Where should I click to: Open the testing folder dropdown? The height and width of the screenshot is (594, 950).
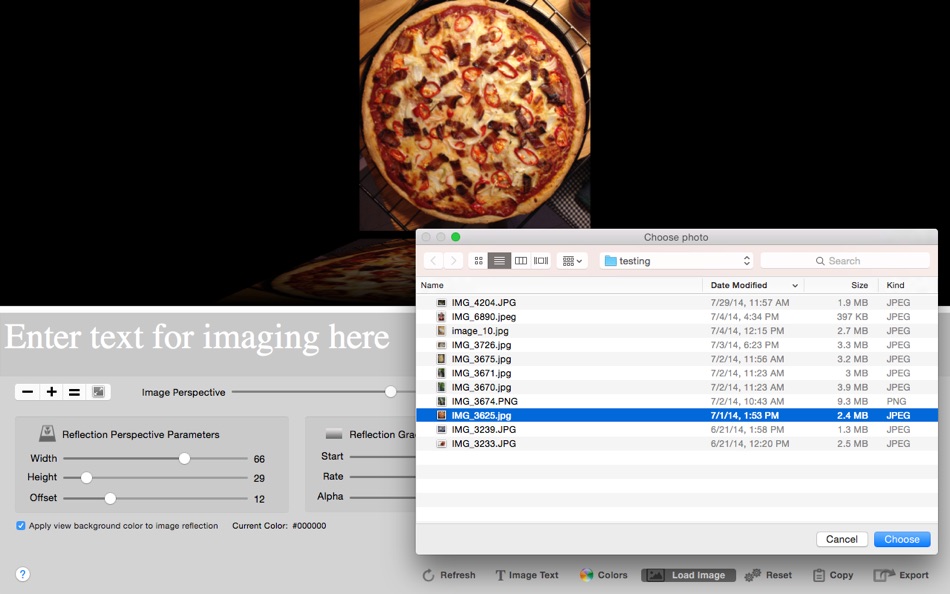point(676,259)
